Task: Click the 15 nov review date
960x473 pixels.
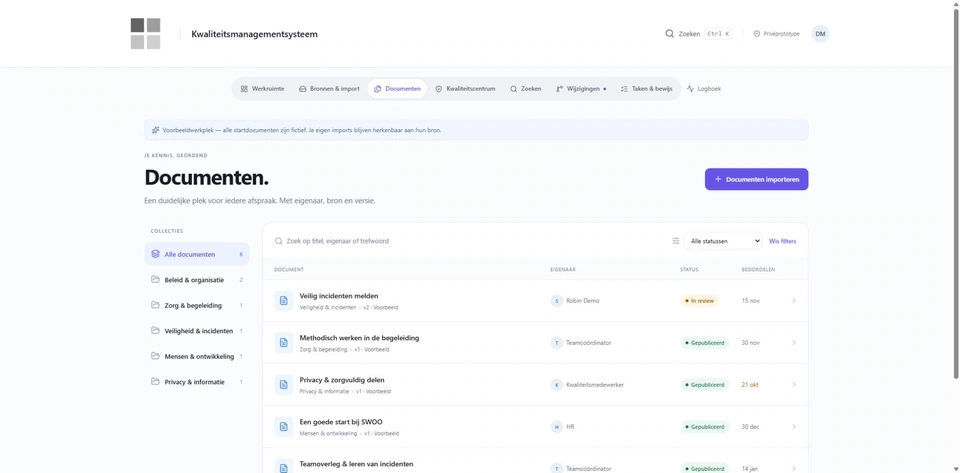Action: [x=750, y=301]
